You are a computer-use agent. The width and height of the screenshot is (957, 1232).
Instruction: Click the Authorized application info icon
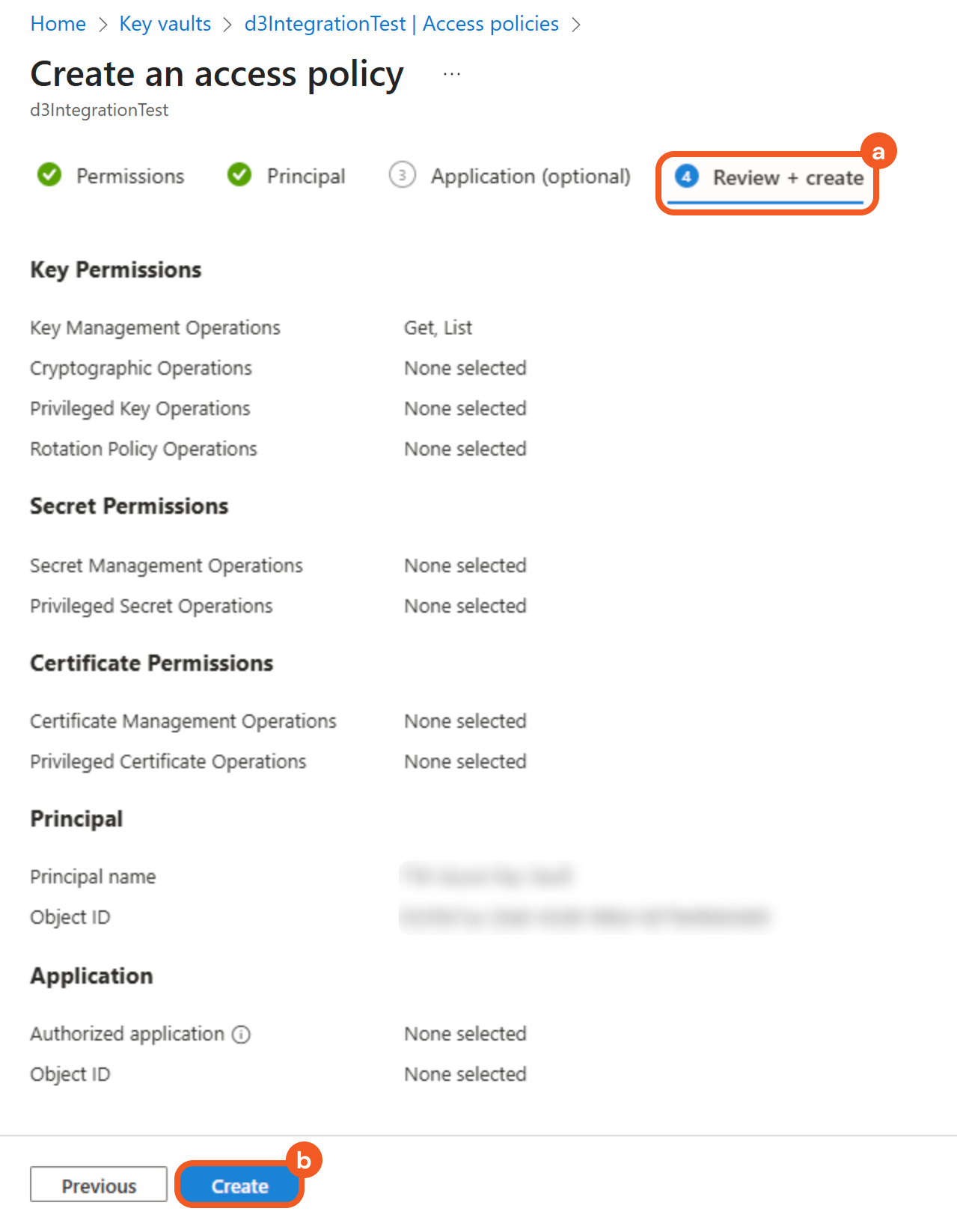tap(241, 1035)
